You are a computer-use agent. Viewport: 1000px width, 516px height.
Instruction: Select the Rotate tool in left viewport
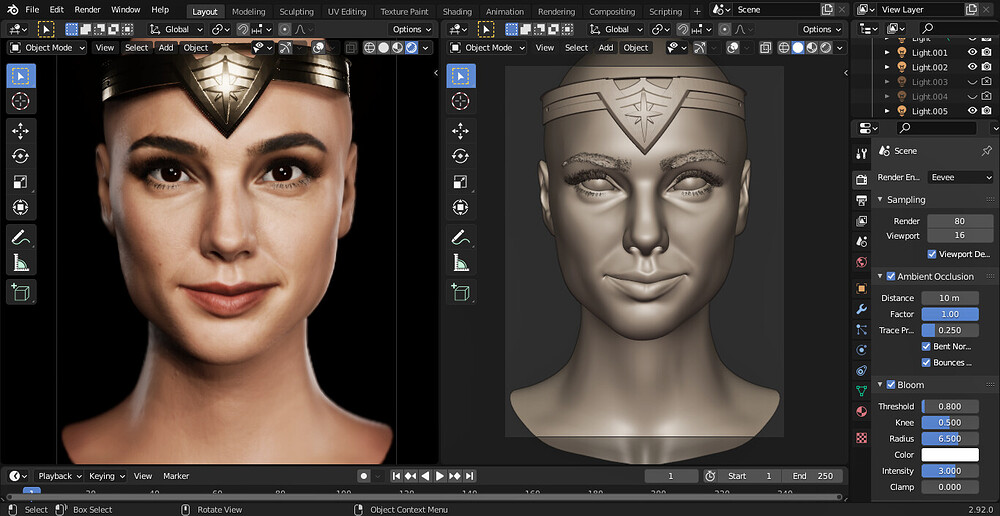[21, 156]
